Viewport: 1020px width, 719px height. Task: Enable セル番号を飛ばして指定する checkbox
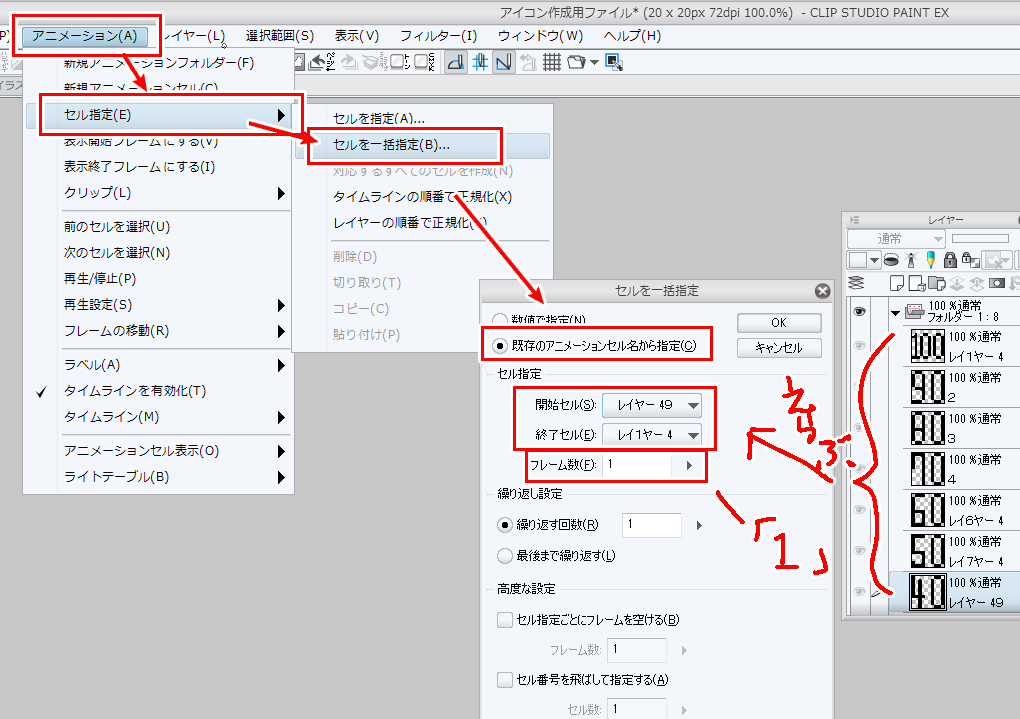click(x=505, y=679)
